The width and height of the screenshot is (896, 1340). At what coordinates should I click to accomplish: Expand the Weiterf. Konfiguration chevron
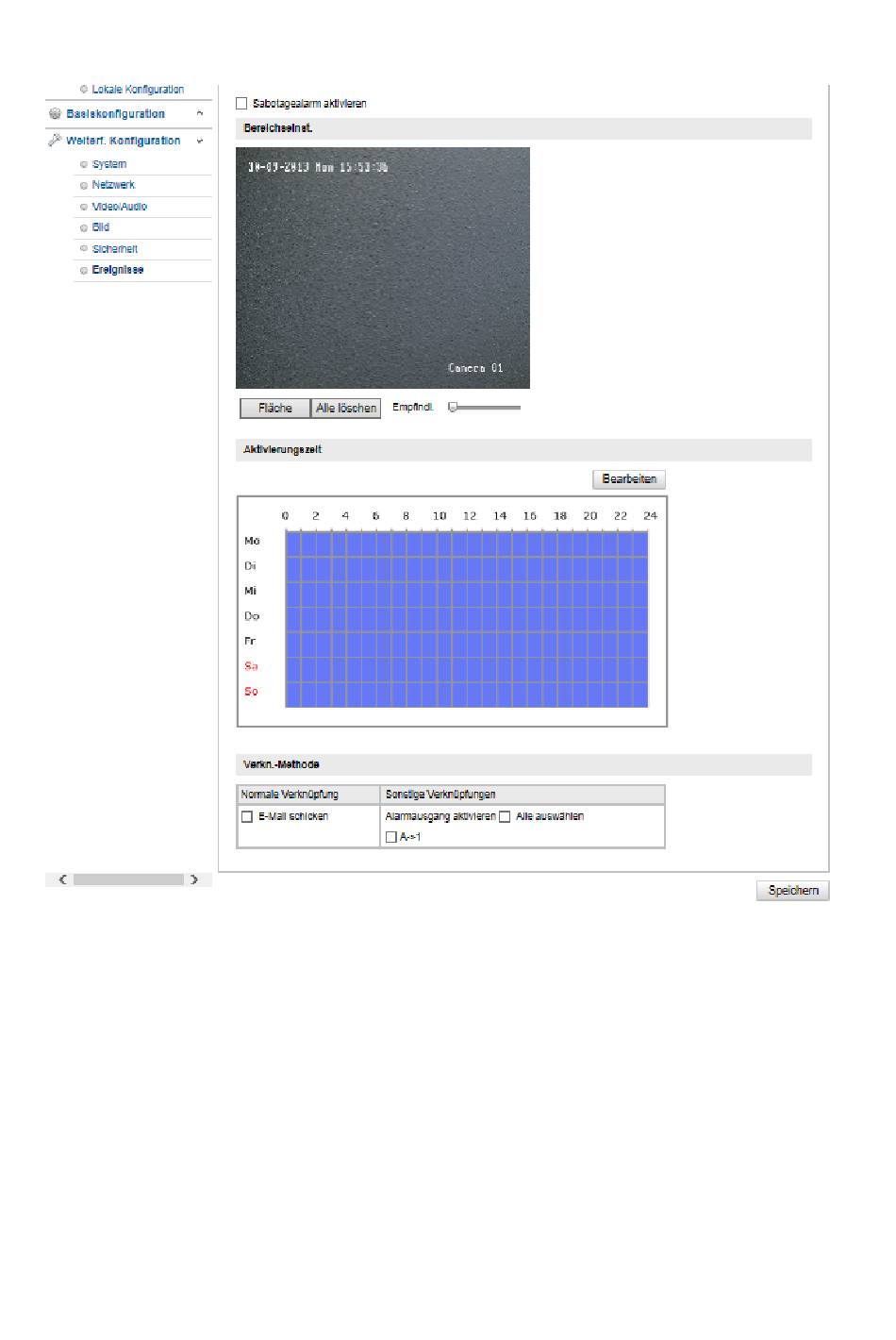tap(199, 141)
